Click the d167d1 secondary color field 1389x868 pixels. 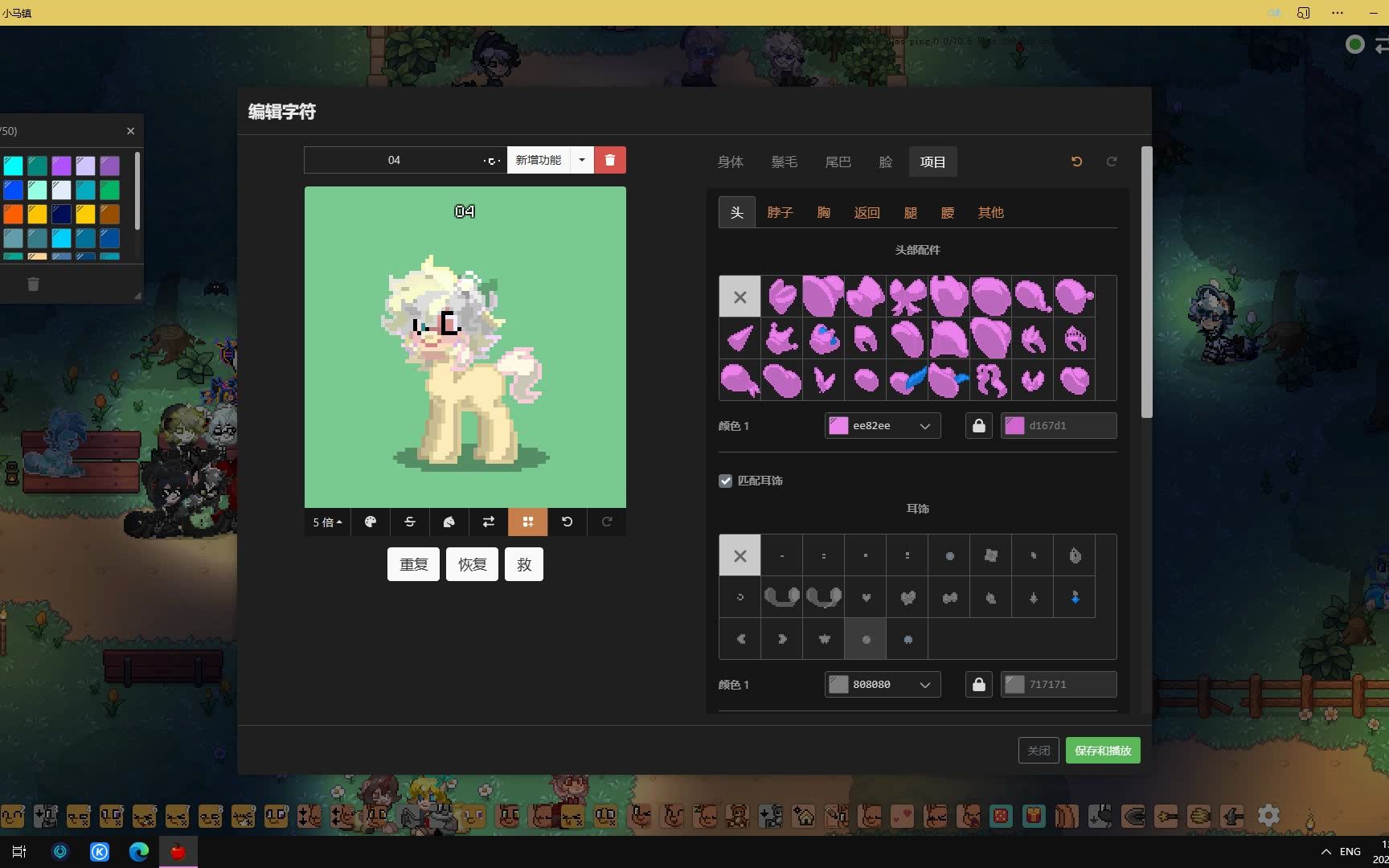click(x=1059, y=426)
